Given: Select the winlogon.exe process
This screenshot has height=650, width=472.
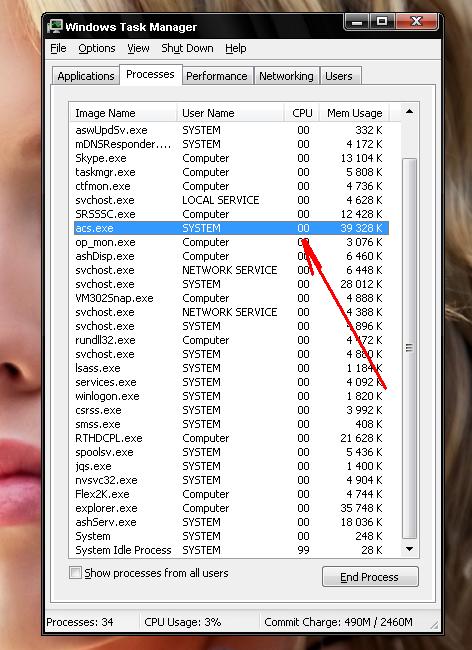Looking at the screenshot, I should click(229, 396).
